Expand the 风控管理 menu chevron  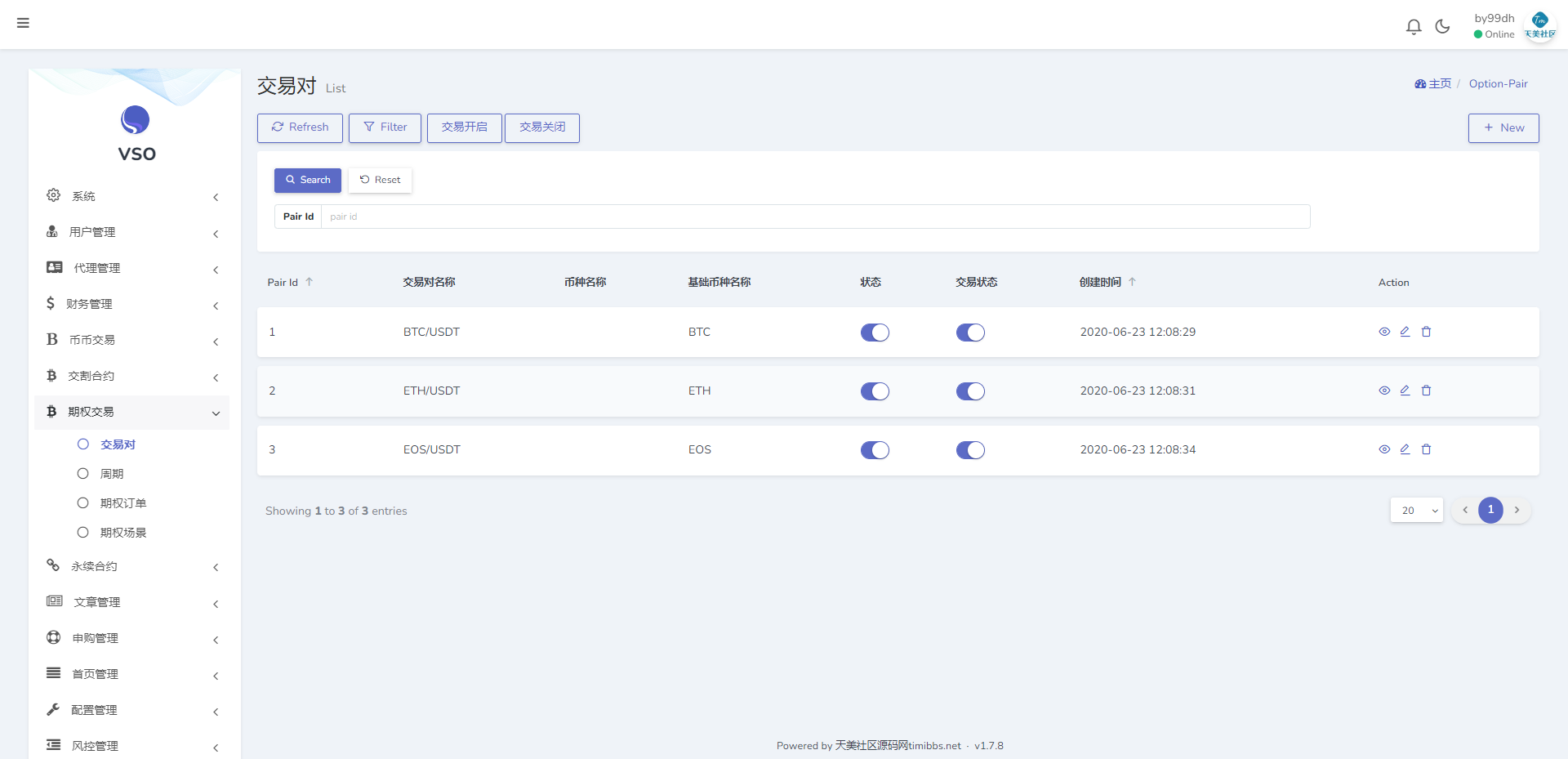(216, 748)
